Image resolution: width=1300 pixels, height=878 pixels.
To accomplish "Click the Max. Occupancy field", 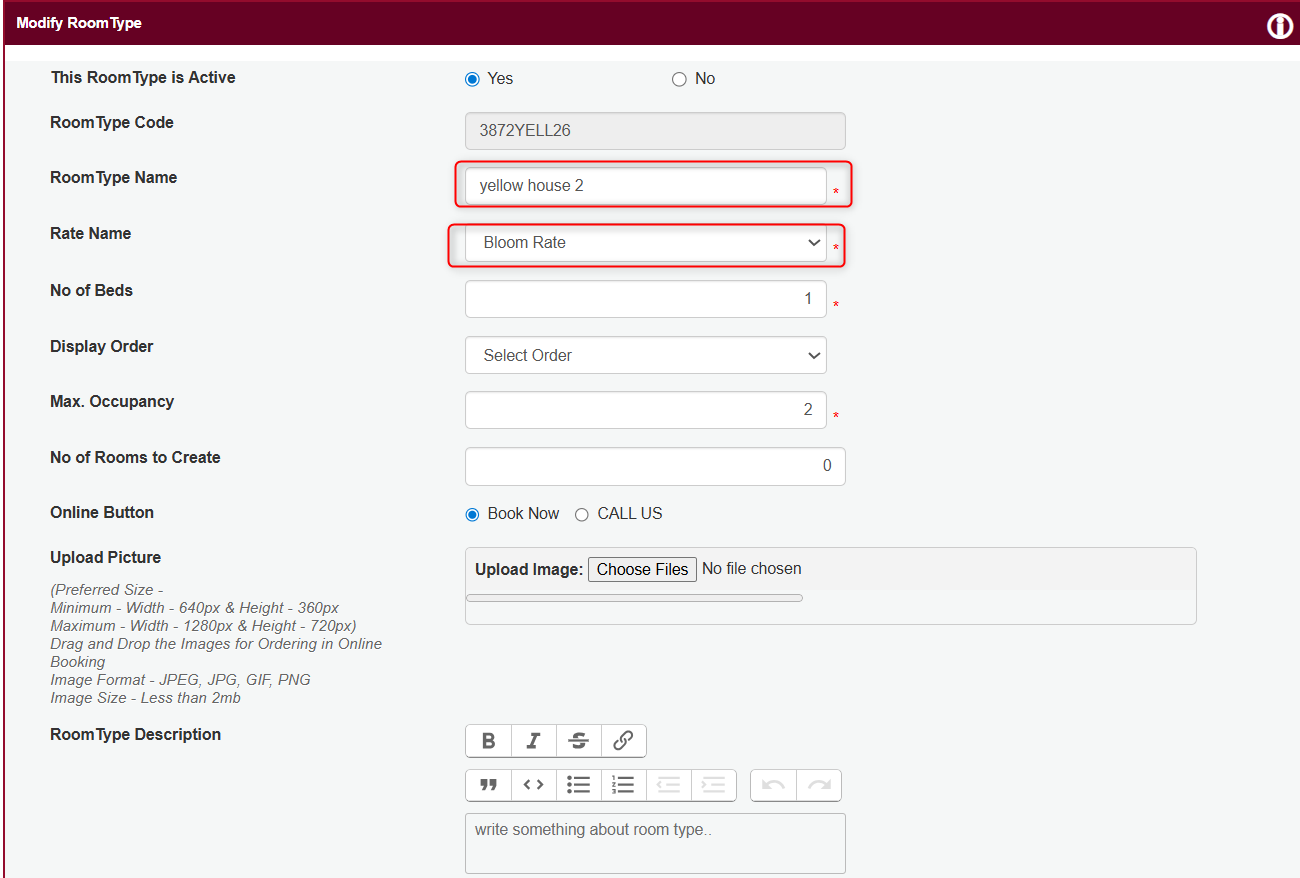I will (x=646, y=410).
